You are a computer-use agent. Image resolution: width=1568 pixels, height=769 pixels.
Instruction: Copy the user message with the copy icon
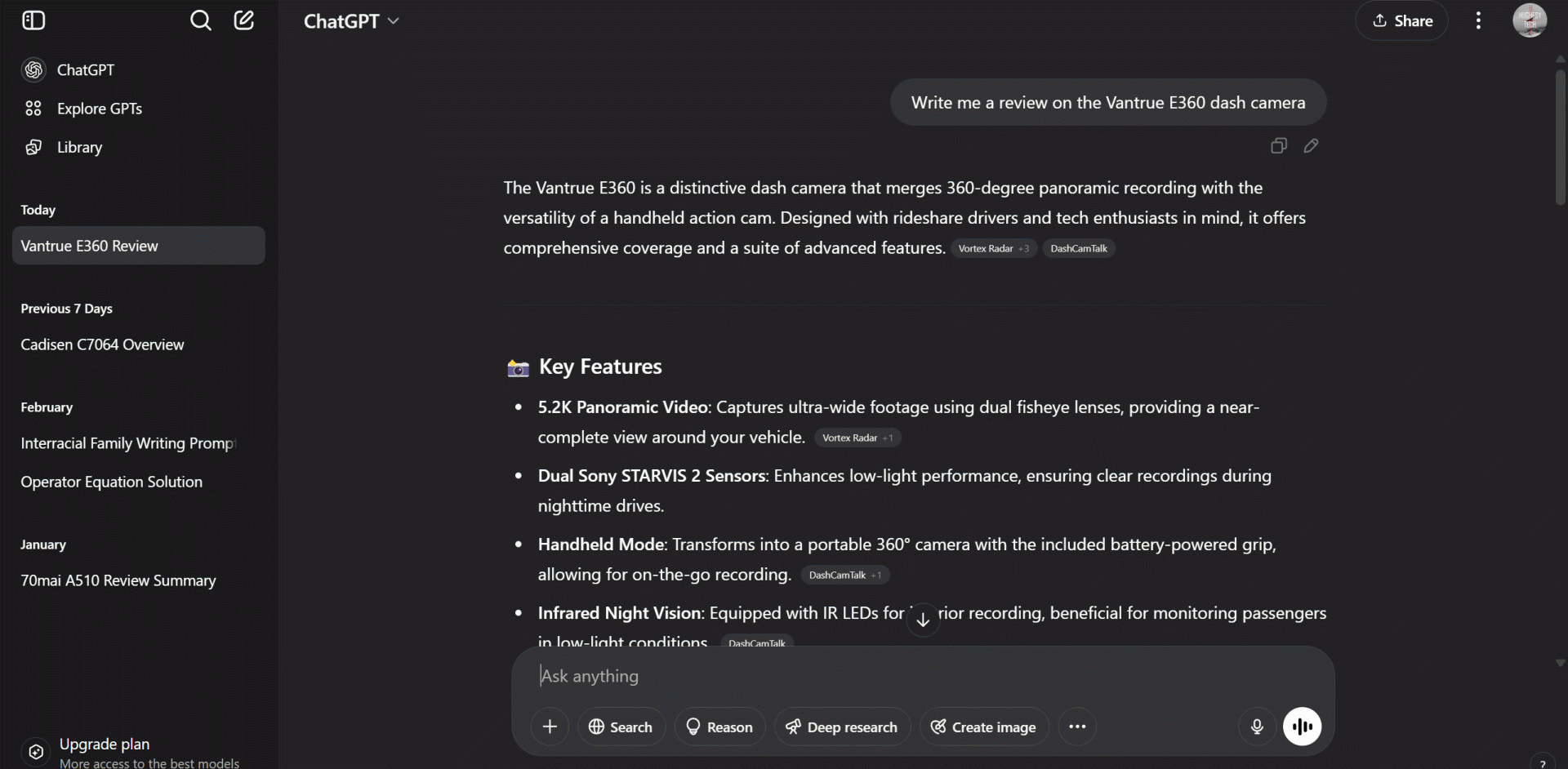coord(1279,145)
